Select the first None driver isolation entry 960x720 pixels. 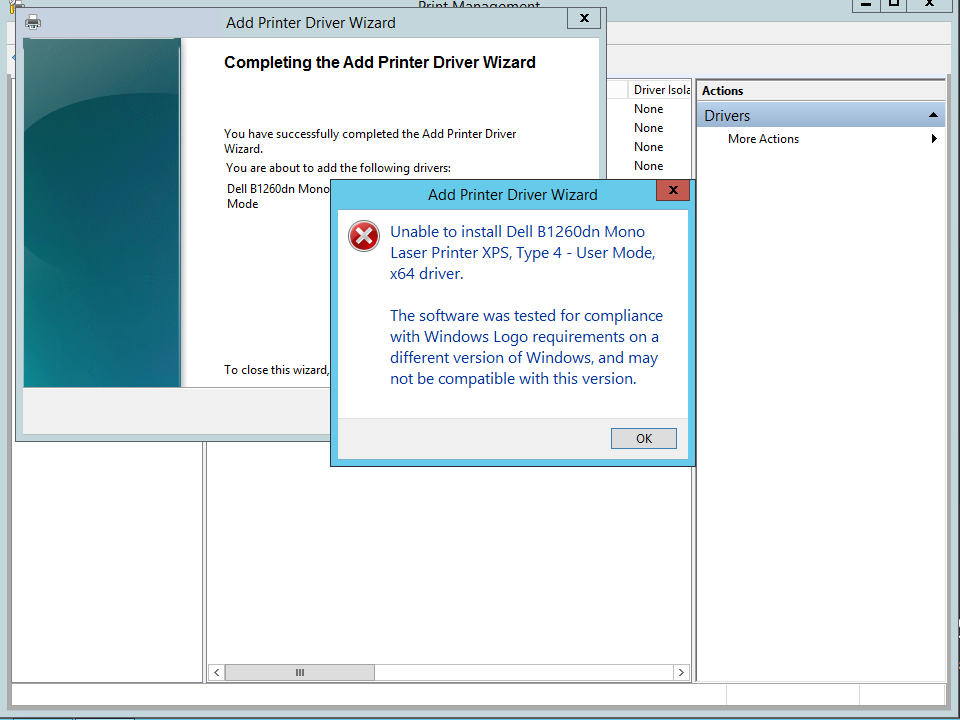[x=647, y=108]
